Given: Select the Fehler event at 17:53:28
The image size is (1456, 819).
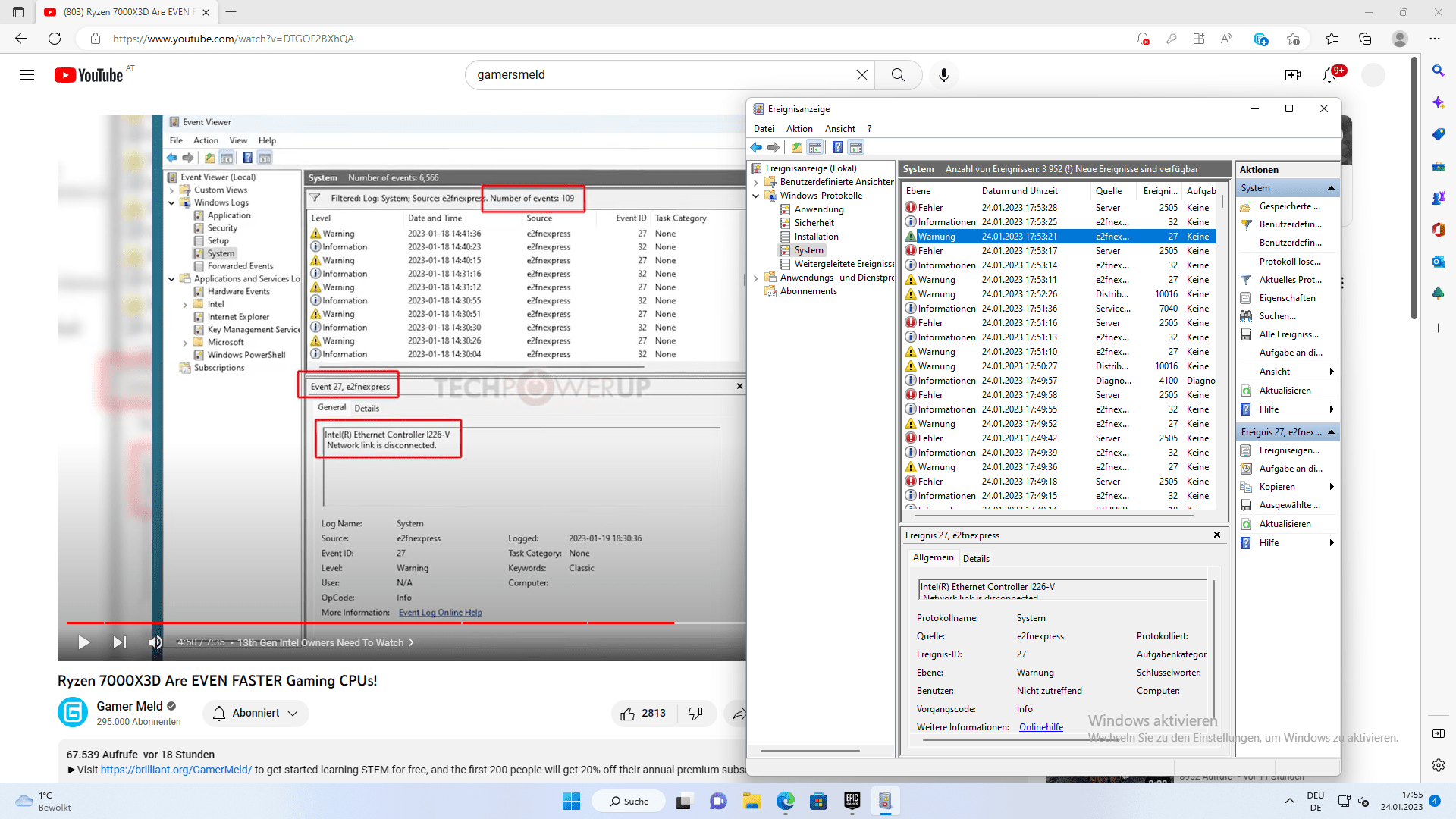Looking at the screenshot, I should click(1059, 208).
